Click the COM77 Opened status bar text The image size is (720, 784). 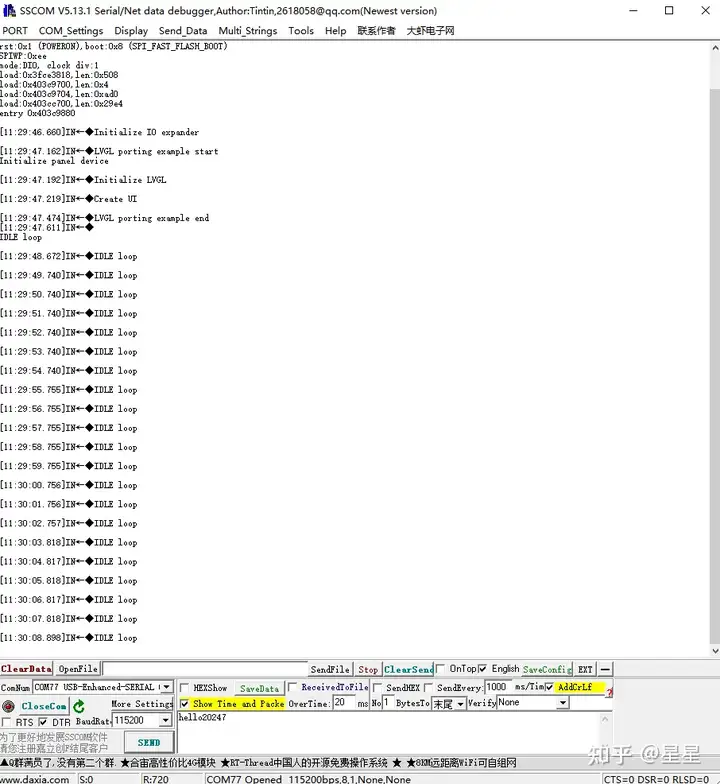(308, 778)
